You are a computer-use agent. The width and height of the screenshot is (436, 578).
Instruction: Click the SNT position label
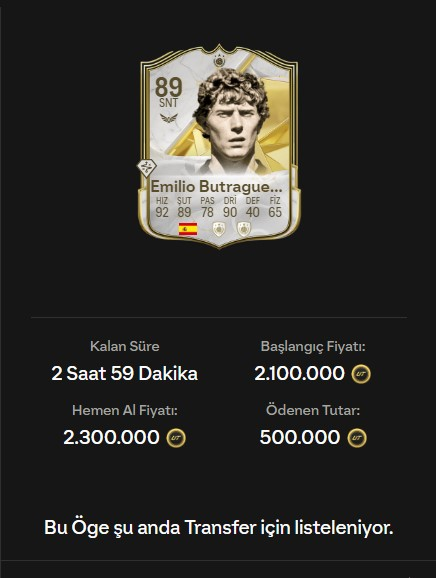click(168, 103)
